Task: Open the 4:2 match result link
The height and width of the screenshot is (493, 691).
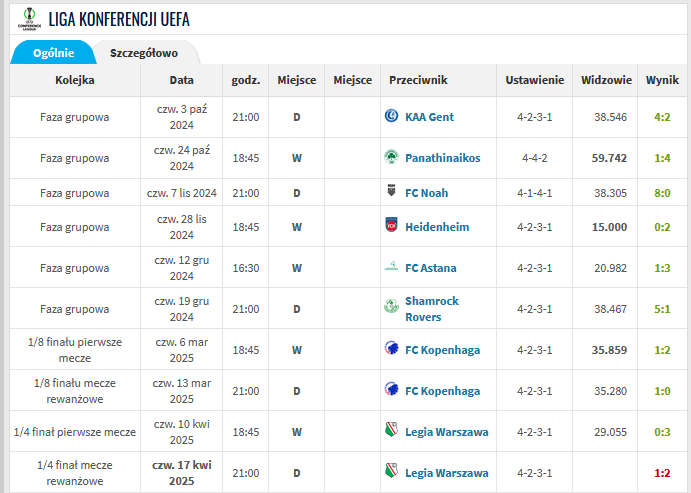Action: 661,117
